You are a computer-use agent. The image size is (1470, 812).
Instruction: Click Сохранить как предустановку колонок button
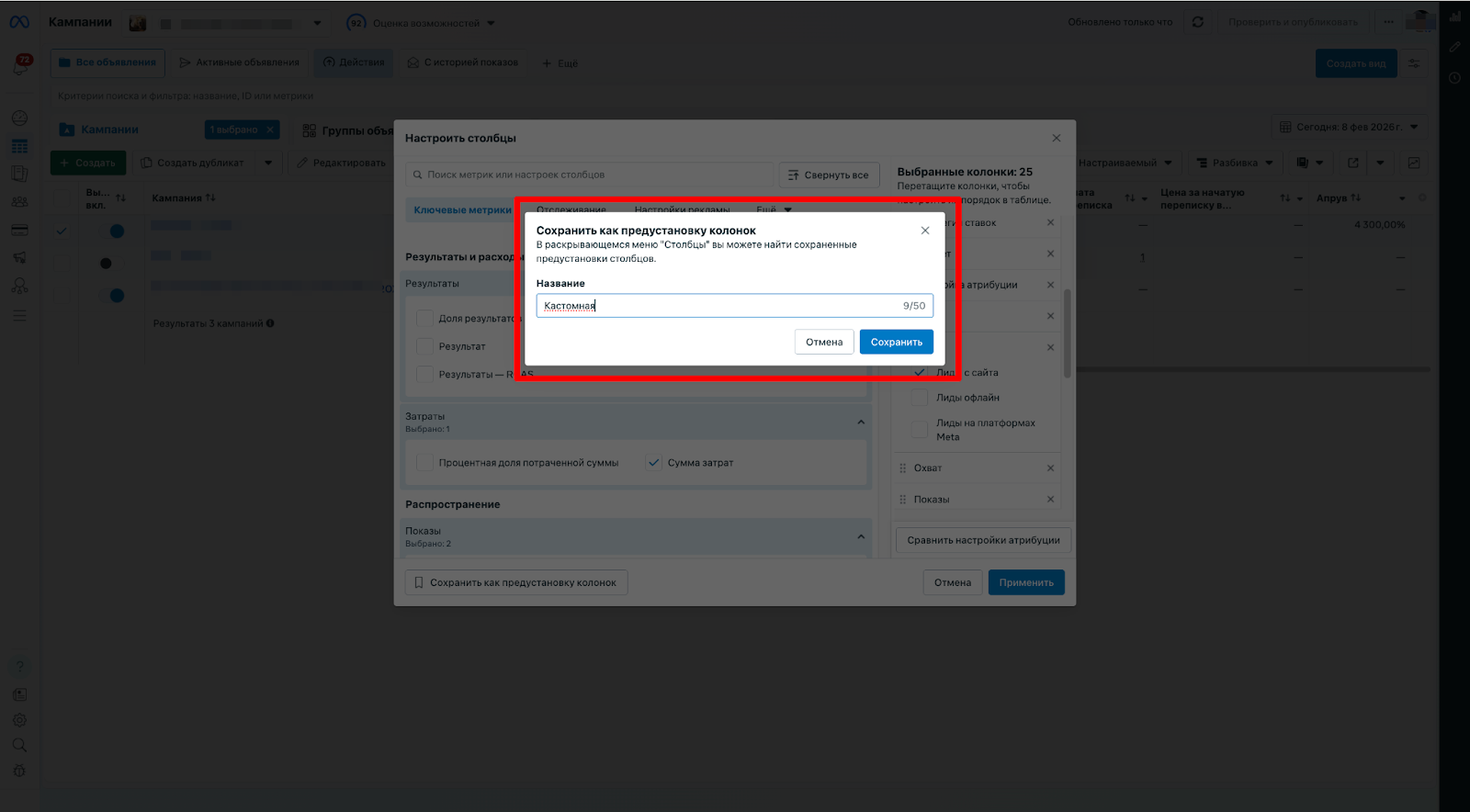tap(516, 582)
